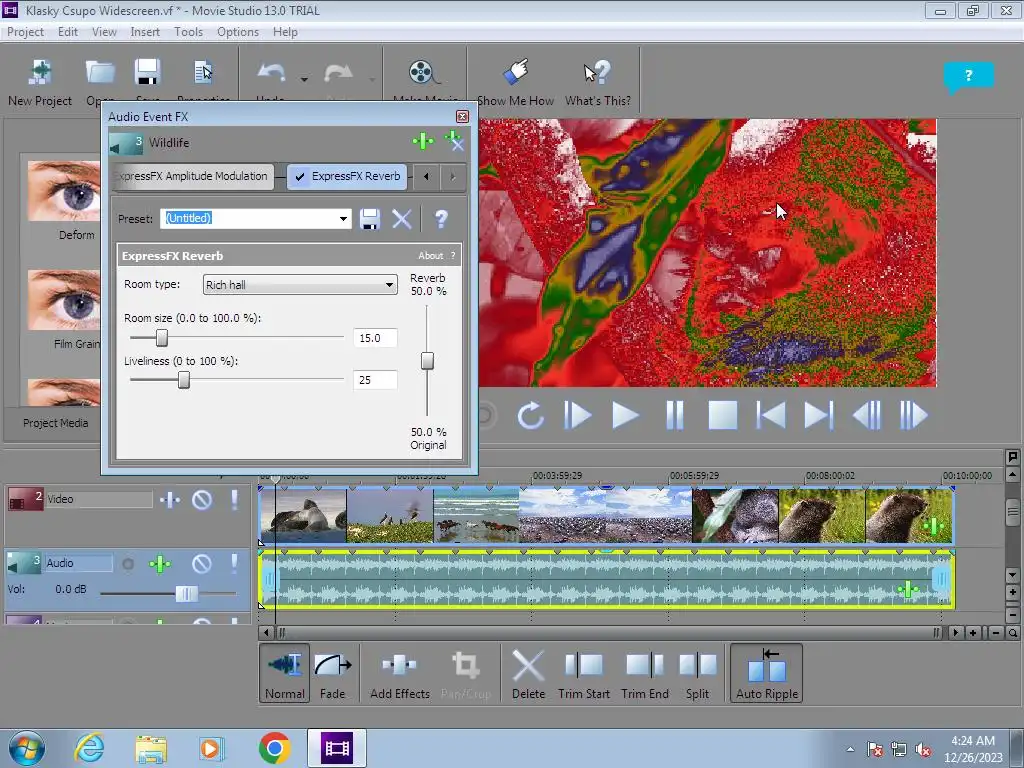
Task: Click the Stop button in preview
Action: [723, 415]
